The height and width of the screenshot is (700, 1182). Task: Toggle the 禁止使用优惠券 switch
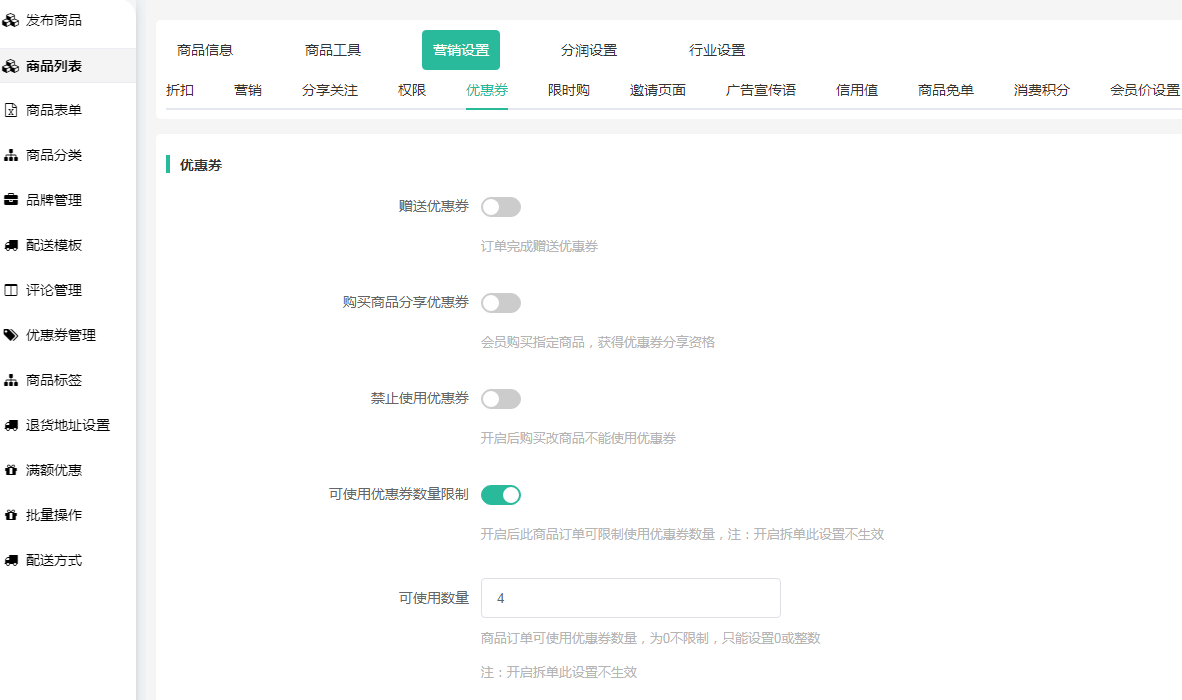(500, 399)
